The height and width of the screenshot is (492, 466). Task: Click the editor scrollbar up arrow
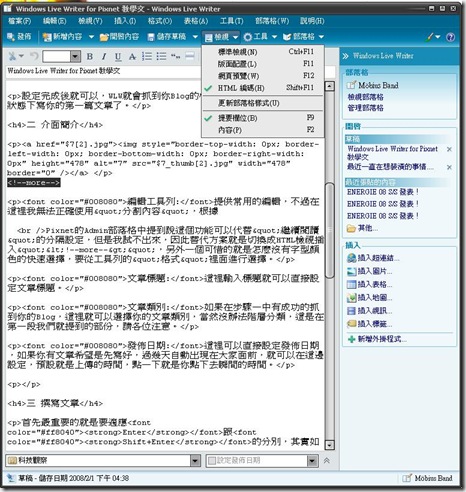(x=329, y=86)
